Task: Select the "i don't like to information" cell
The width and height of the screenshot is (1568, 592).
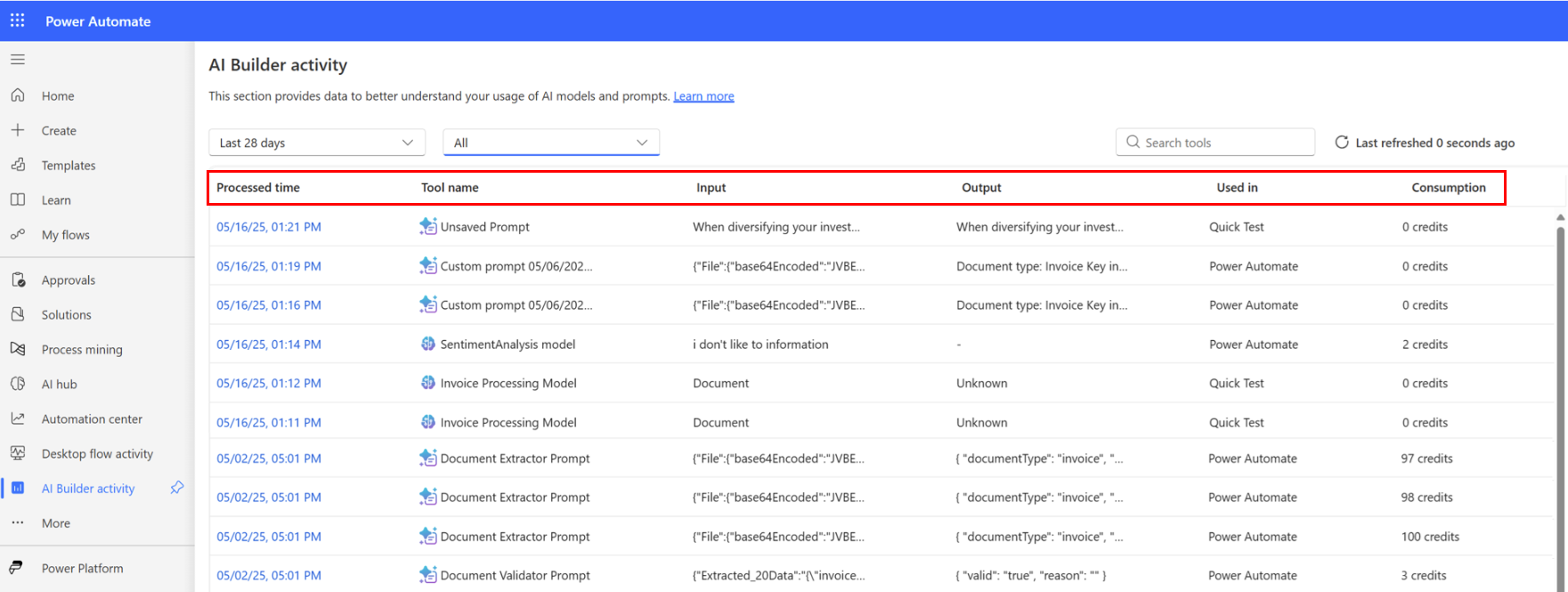Action: (760, 345)
